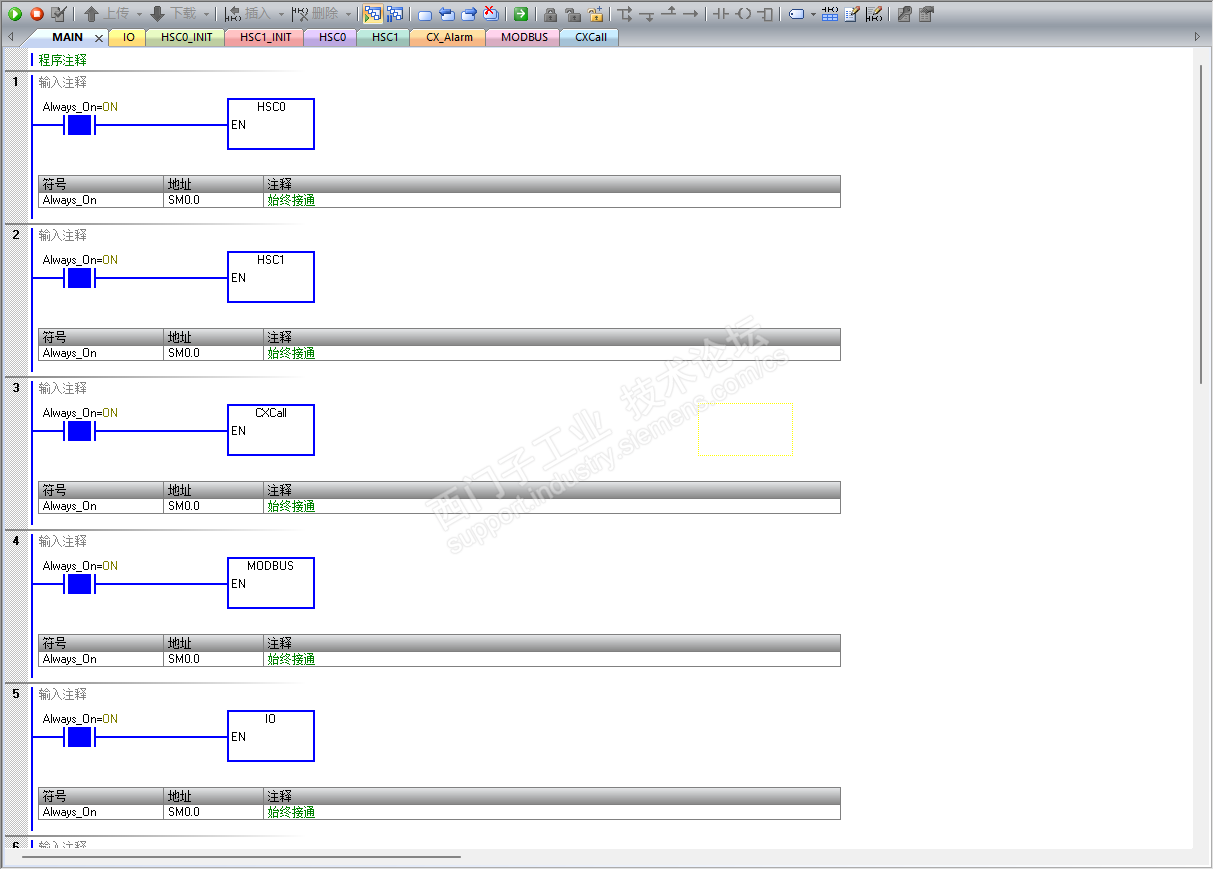Click the right tab-scroll arrow
This screenshot has width=1214, height=870.
pyautogui.click(x=1198, y=37)
